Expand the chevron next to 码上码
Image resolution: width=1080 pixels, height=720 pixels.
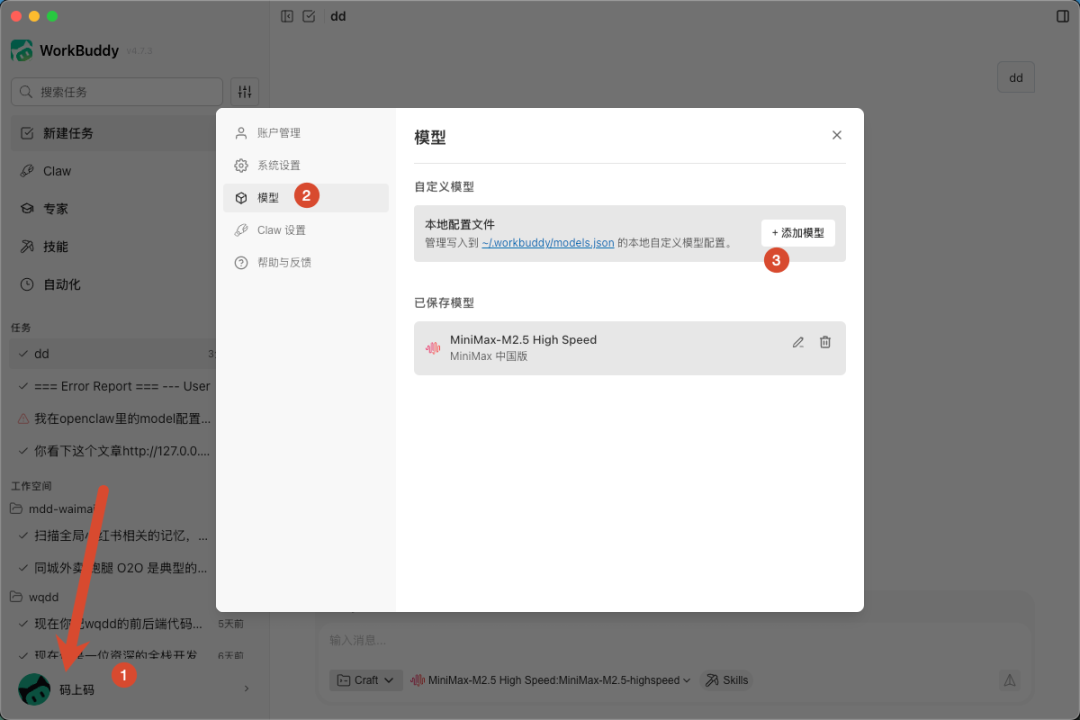click(246, 689)
